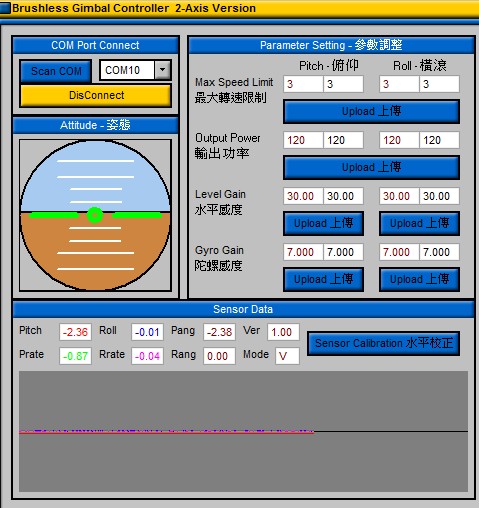
Task: Open the COM10 port dropdown arrow
Action: [x=163, y=70]
